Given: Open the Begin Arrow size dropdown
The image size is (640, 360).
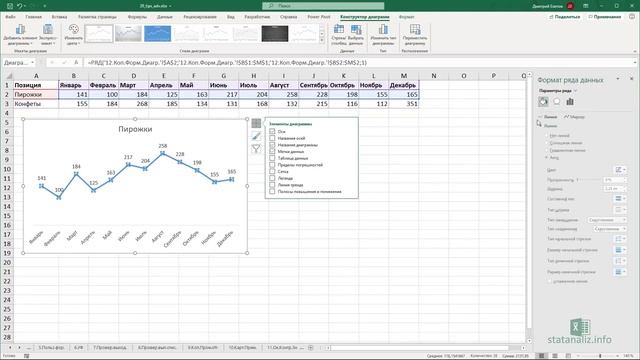Looking at the screenshot, I should pos(620,250).
